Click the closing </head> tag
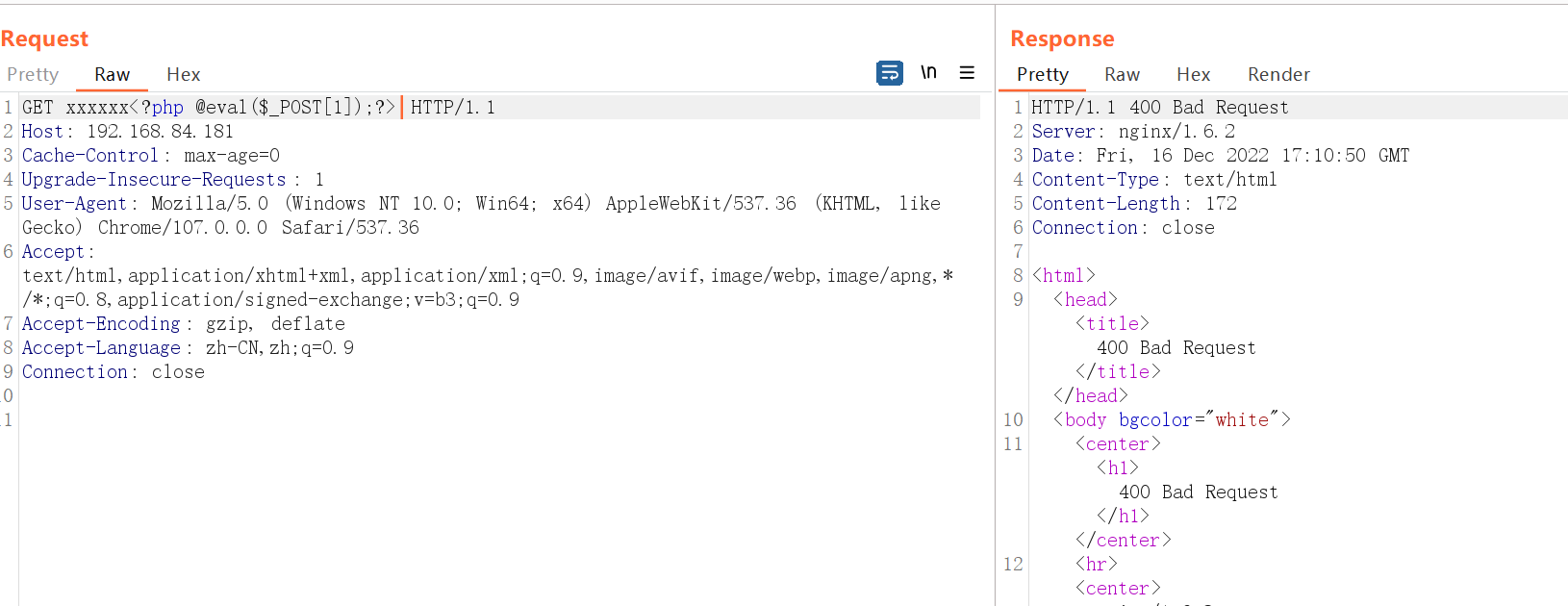The width and height of the screenshot is (1568, 606). pyautogui.click(x=1091, y=395)
